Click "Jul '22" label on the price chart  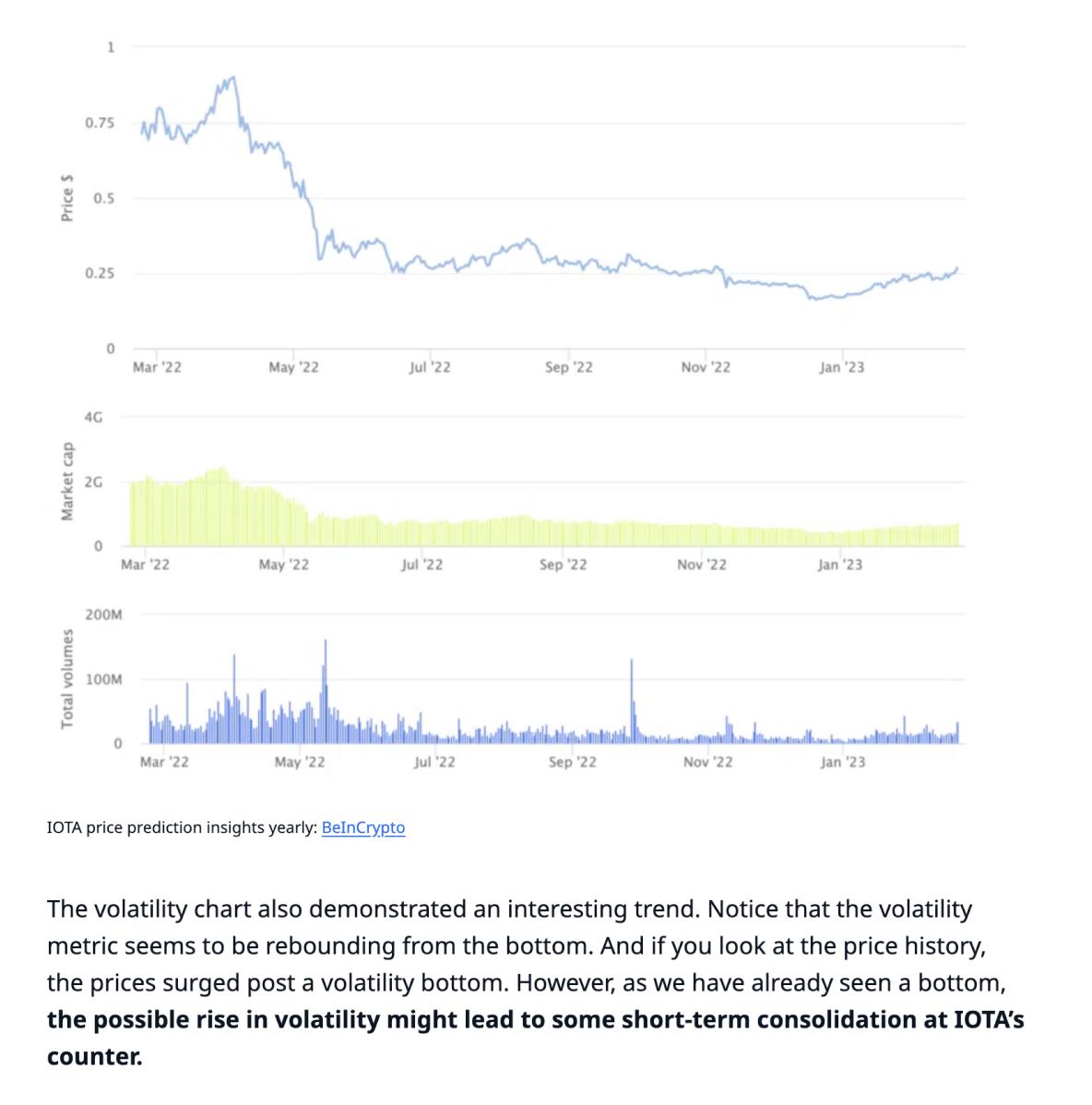pyautogui.click(x=430, y=367)
